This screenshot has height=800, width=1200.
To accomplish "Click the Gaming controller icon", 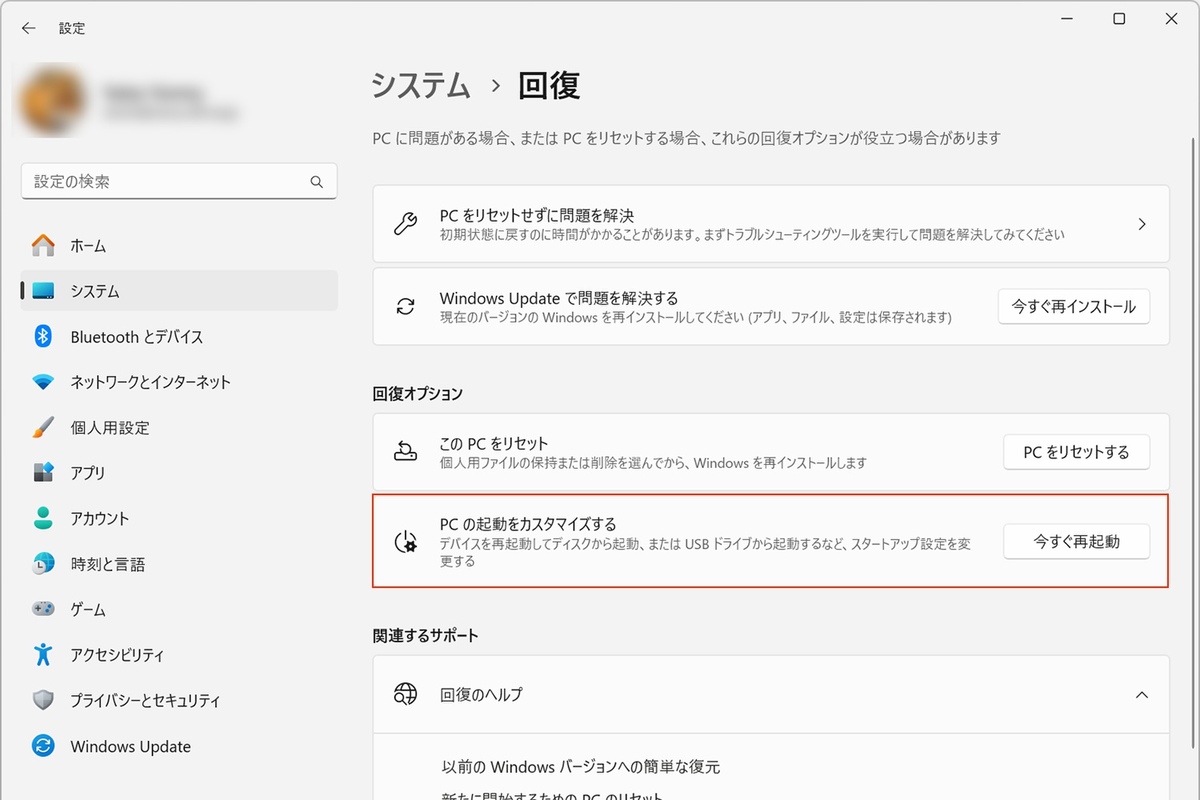I will click(x=43, y=609).
